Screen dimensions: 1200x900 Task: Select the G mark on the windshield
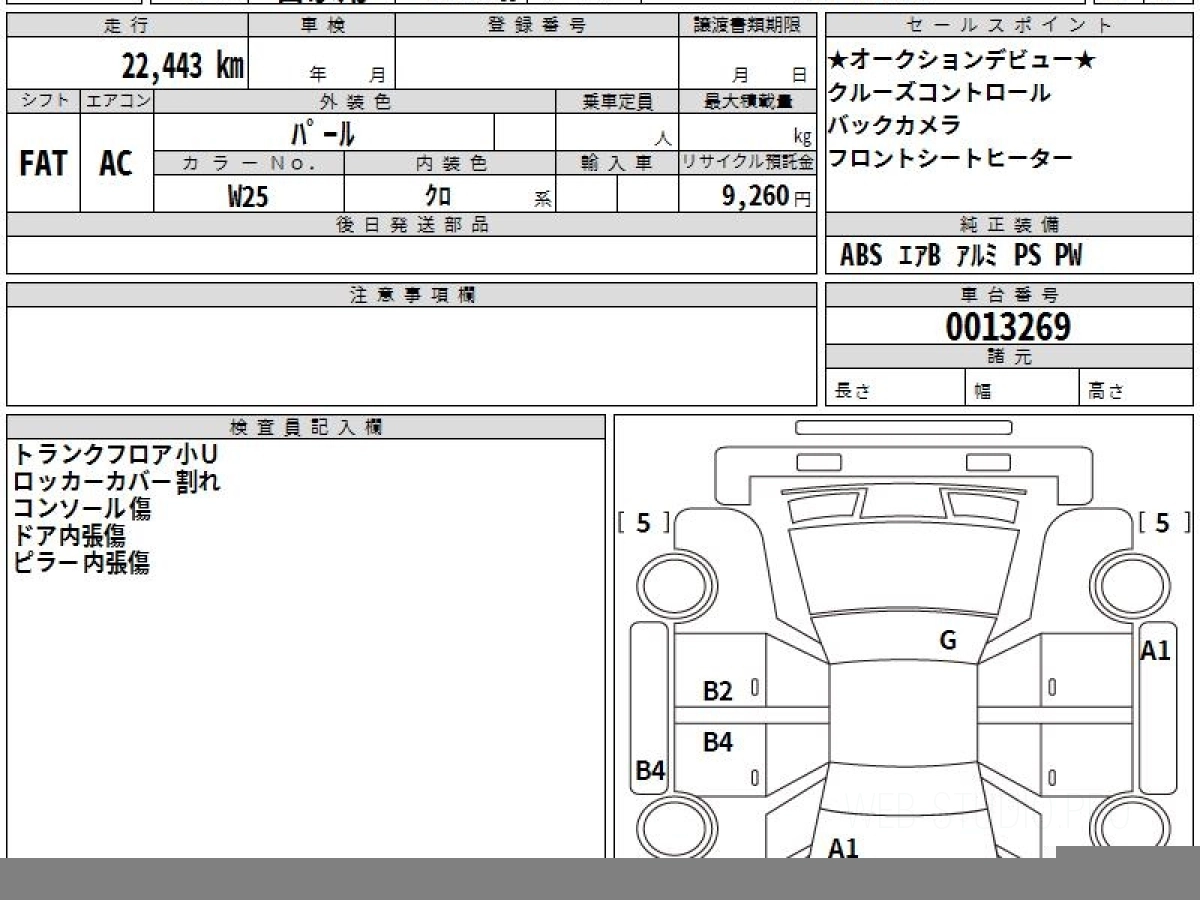(947, 641)
